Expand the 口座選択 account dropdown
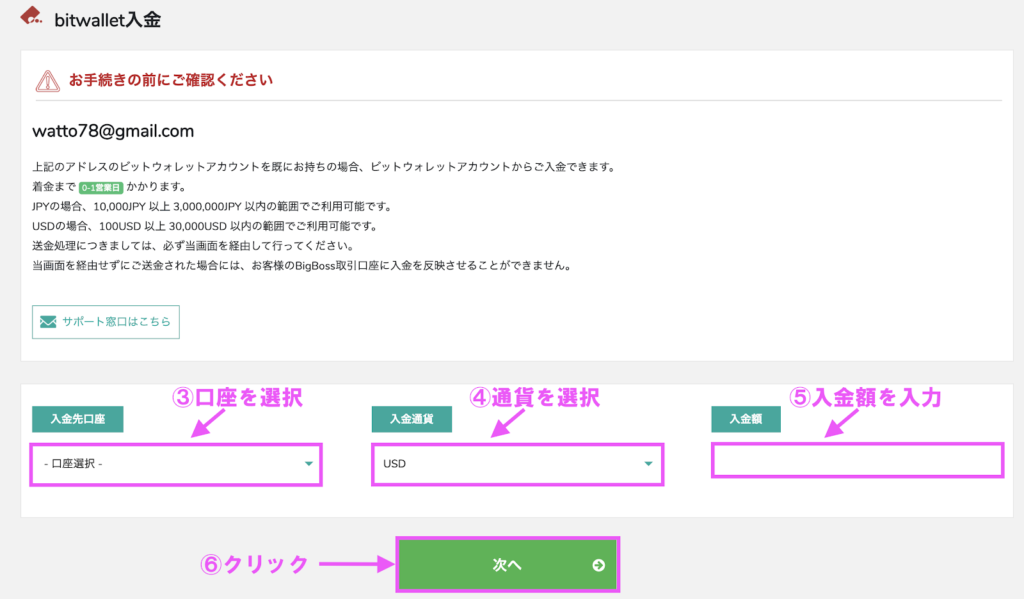The image size is (1024, 599). 176,464
